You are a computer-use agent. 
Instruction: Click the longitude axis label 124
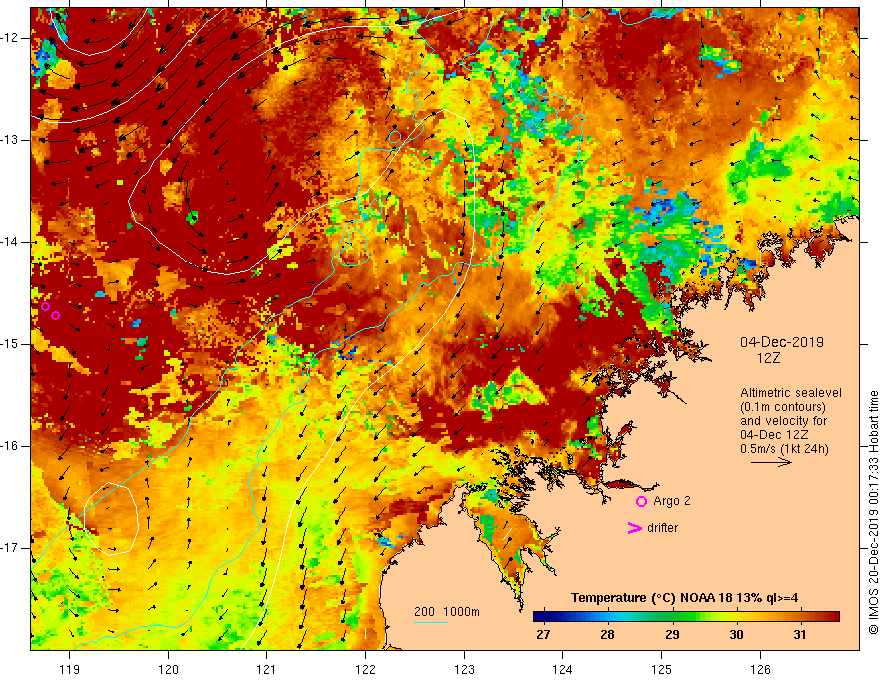pos(563,669)
